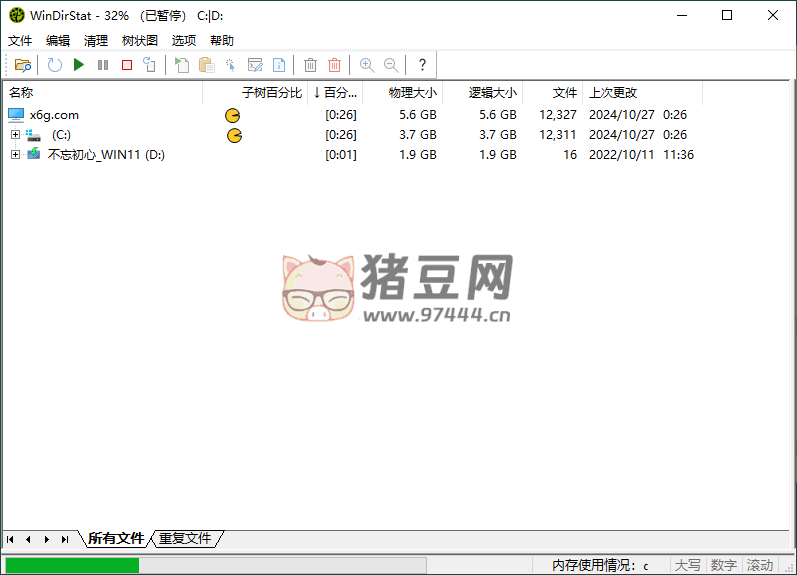The height and width of the screenshot is (575, 797).
Task: Click the 名称 column header
Action: click(103, 93)
